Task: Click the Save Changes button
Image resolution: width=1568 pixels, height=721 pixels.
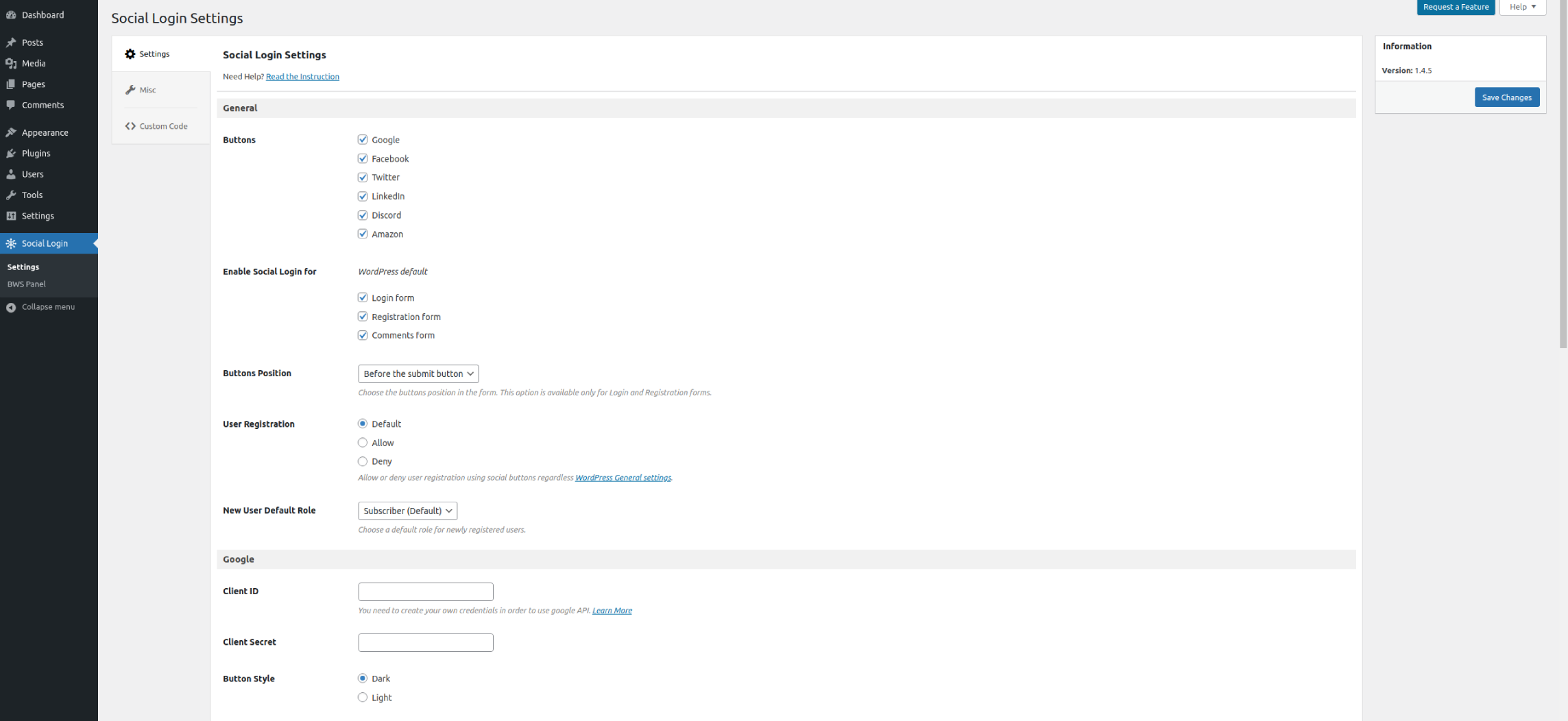Action: pos(1507,97)
